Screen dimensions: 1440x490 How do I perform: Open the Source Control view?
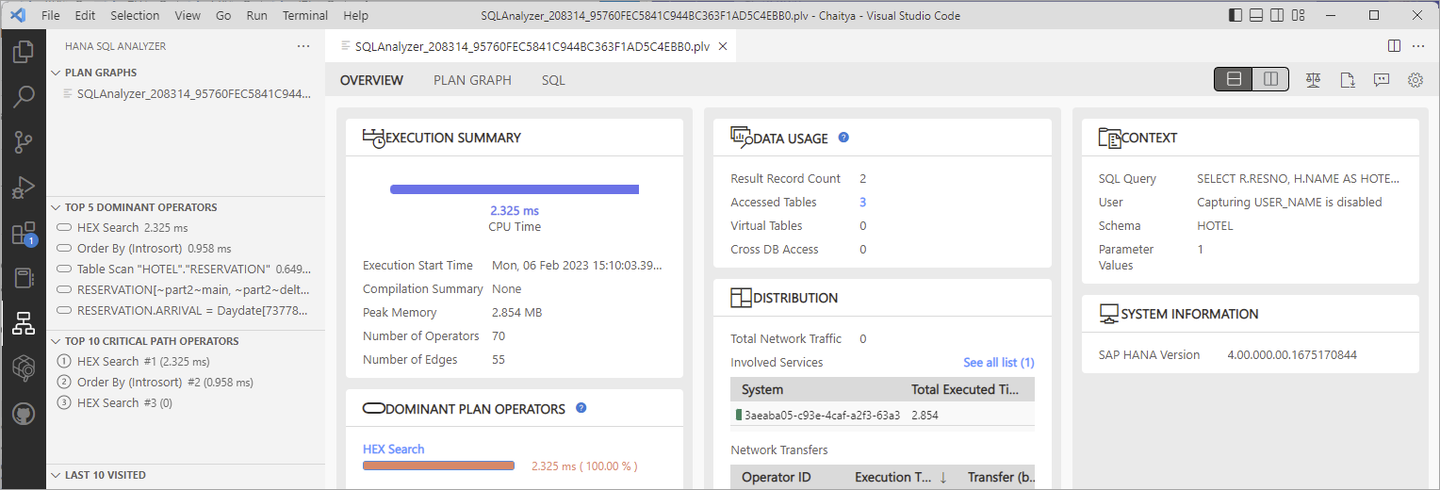tap(23, 142)
